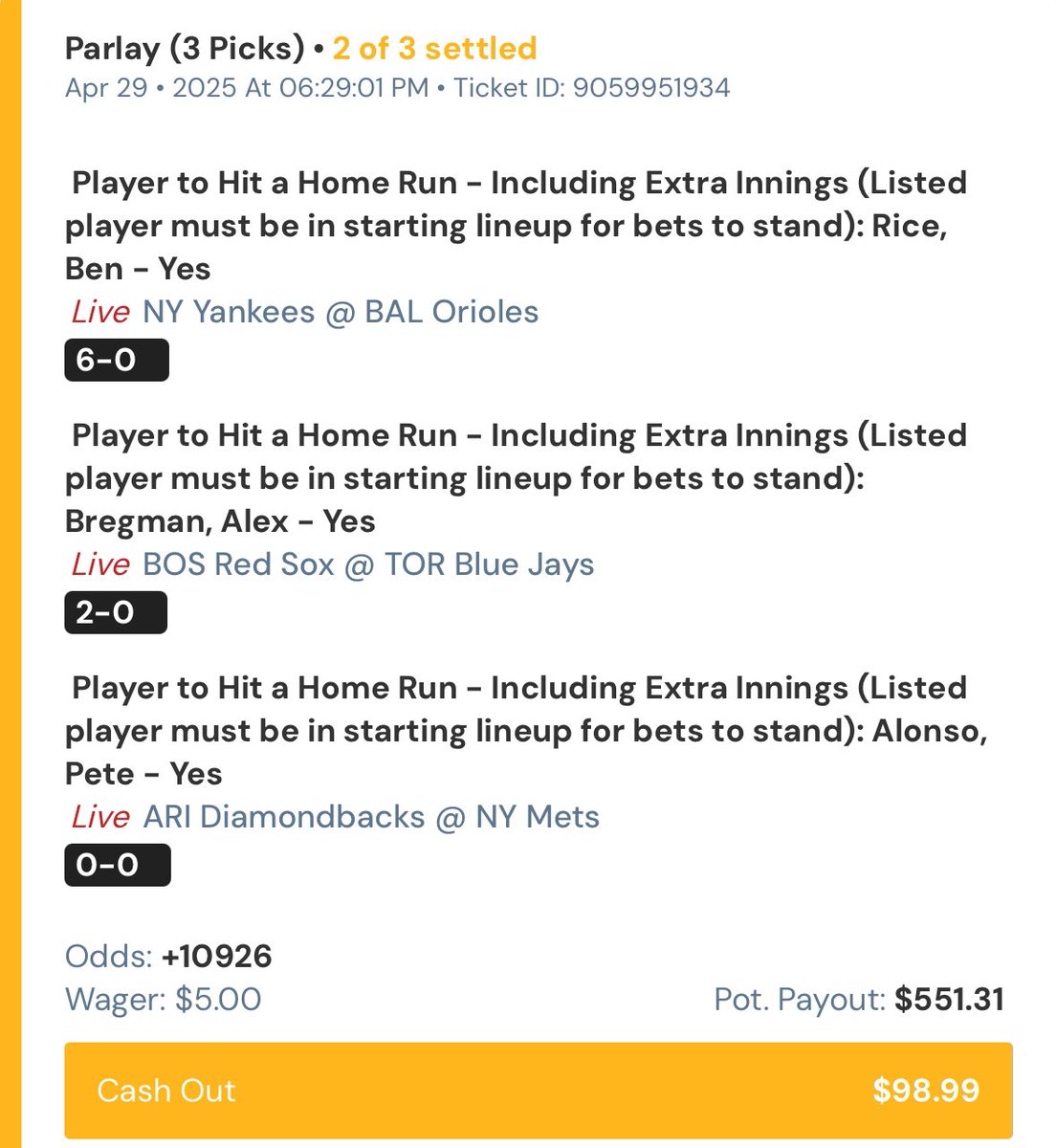Select the Alonso, Pete home run pick
Image resolution: width=1056 pixels, height=1148 pixels.
tap(526, 731)
